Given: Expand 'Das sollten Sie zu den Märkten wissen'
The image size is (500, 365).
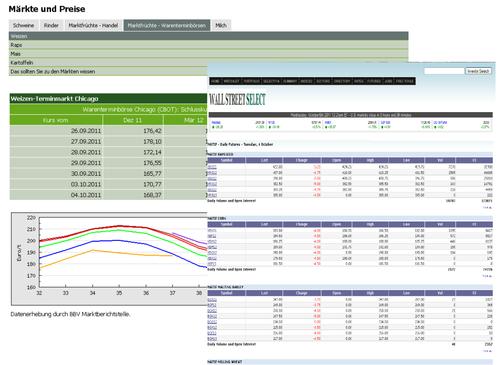Looking at the screenshot, I should coord(108,71).
